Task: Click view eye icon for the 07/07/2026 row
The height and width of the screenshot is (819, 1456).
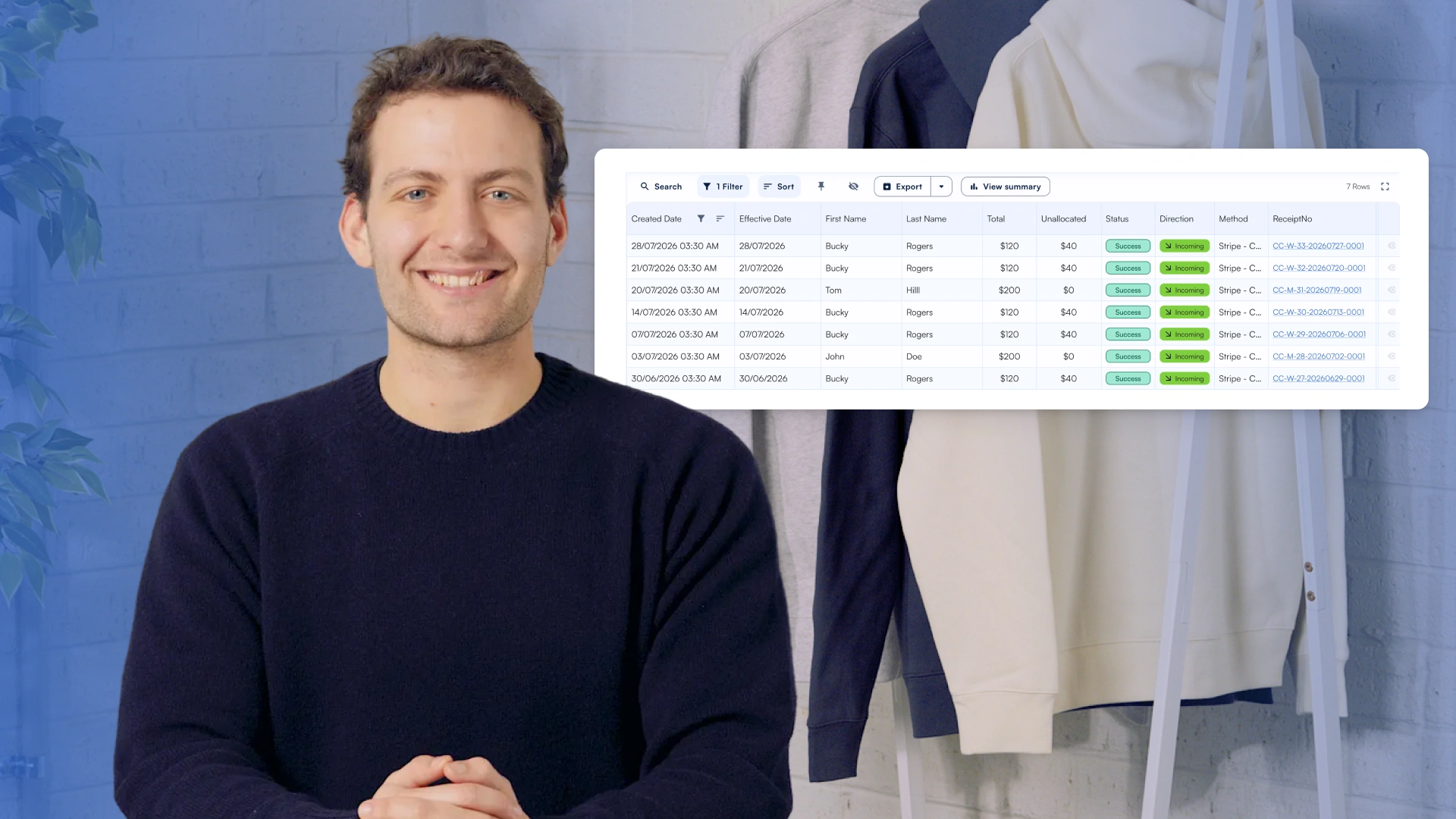Action: [1392, 334]
